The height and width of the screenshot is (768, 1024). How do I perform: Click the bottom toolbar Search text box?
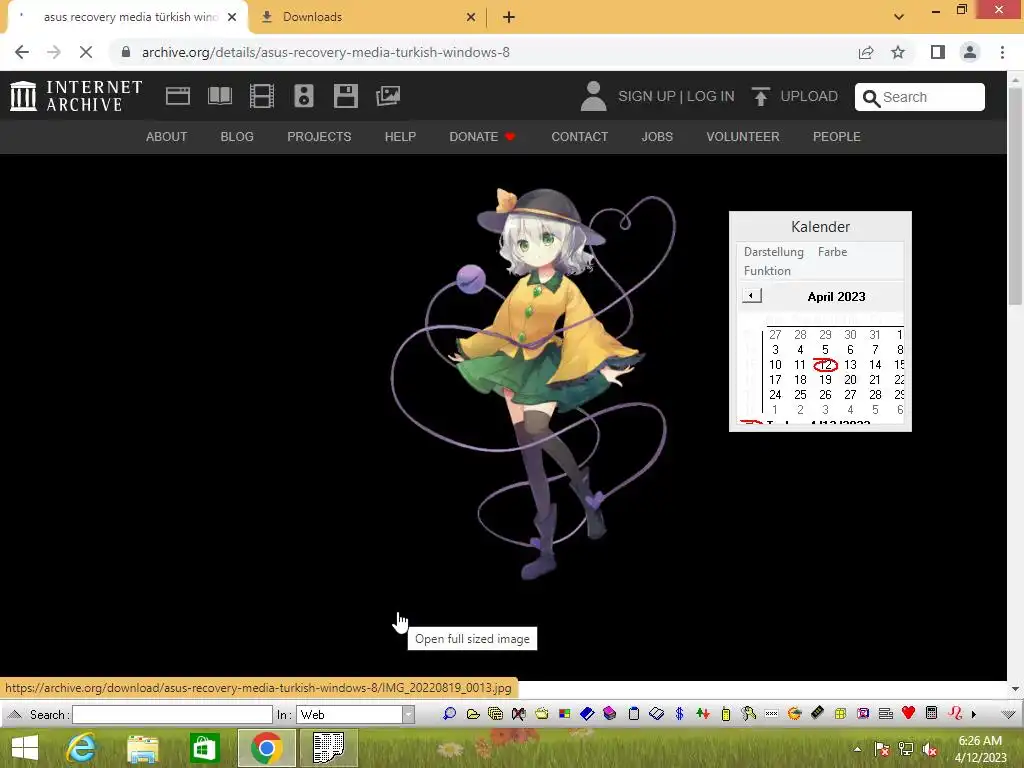click(172, 714)
